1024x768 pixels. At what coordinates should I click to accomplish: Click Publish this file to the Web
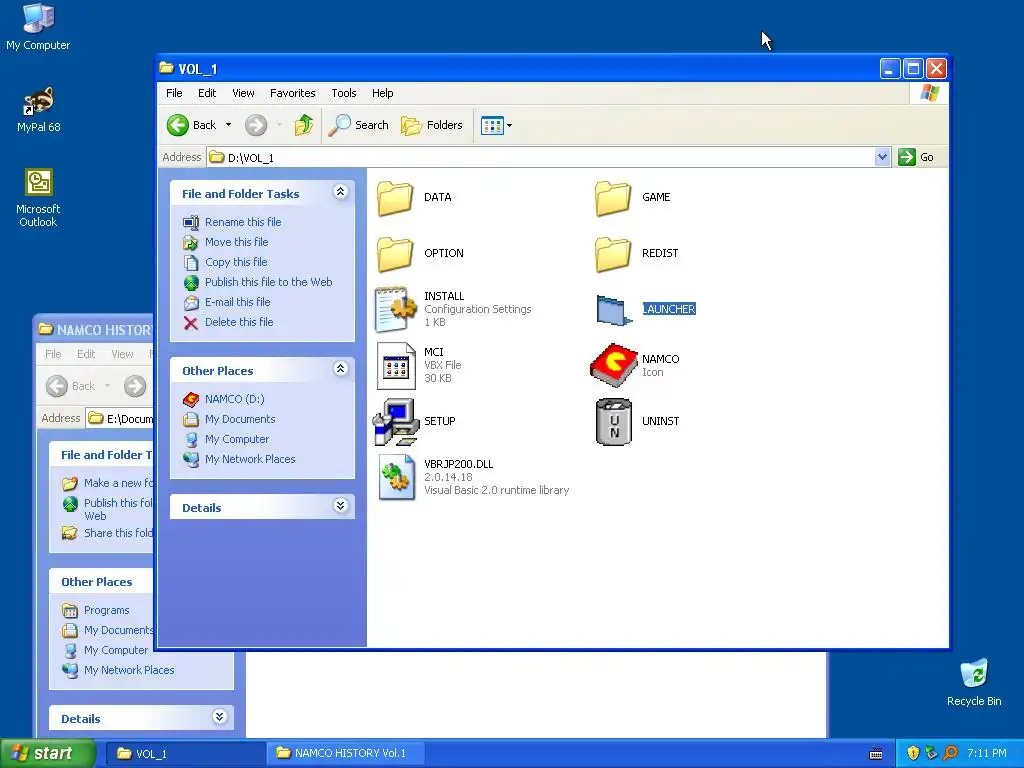268,282
